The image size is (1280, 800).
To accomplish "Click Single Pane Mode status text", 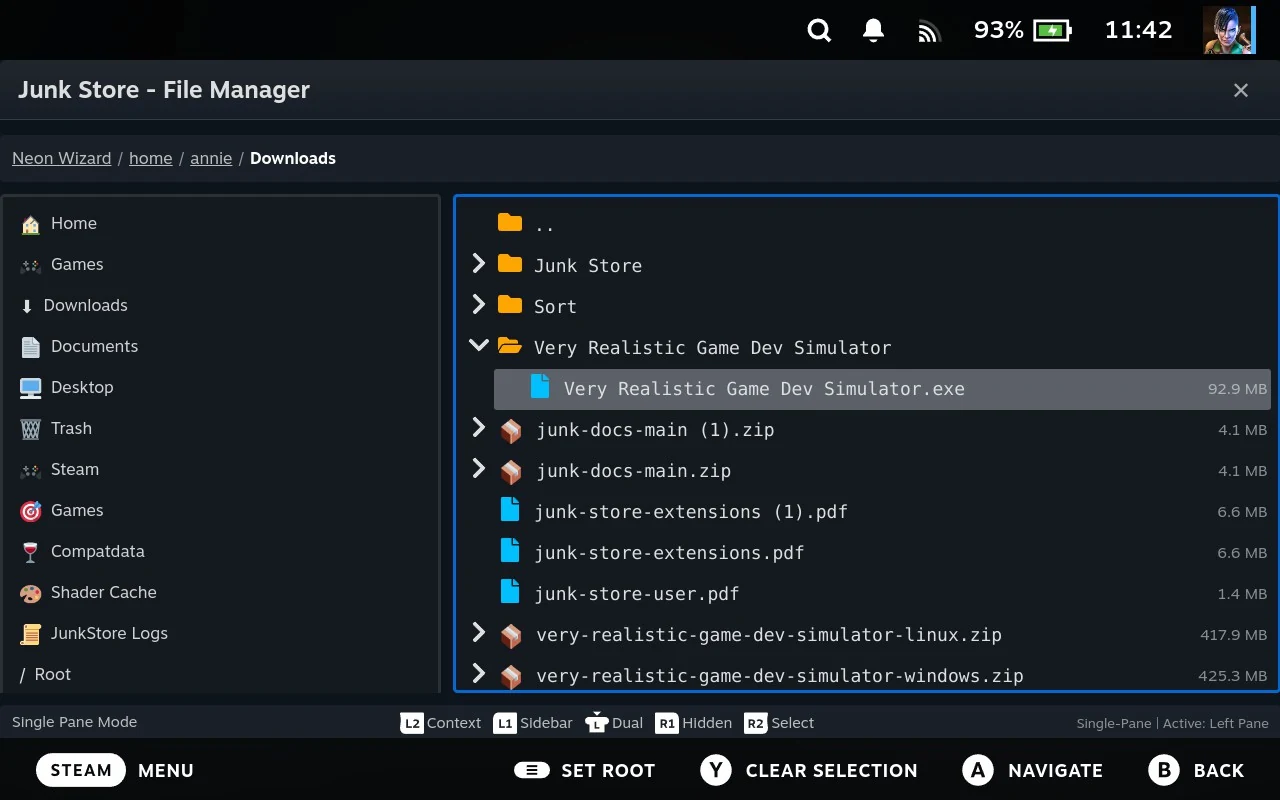I will (x=74, y=722).
